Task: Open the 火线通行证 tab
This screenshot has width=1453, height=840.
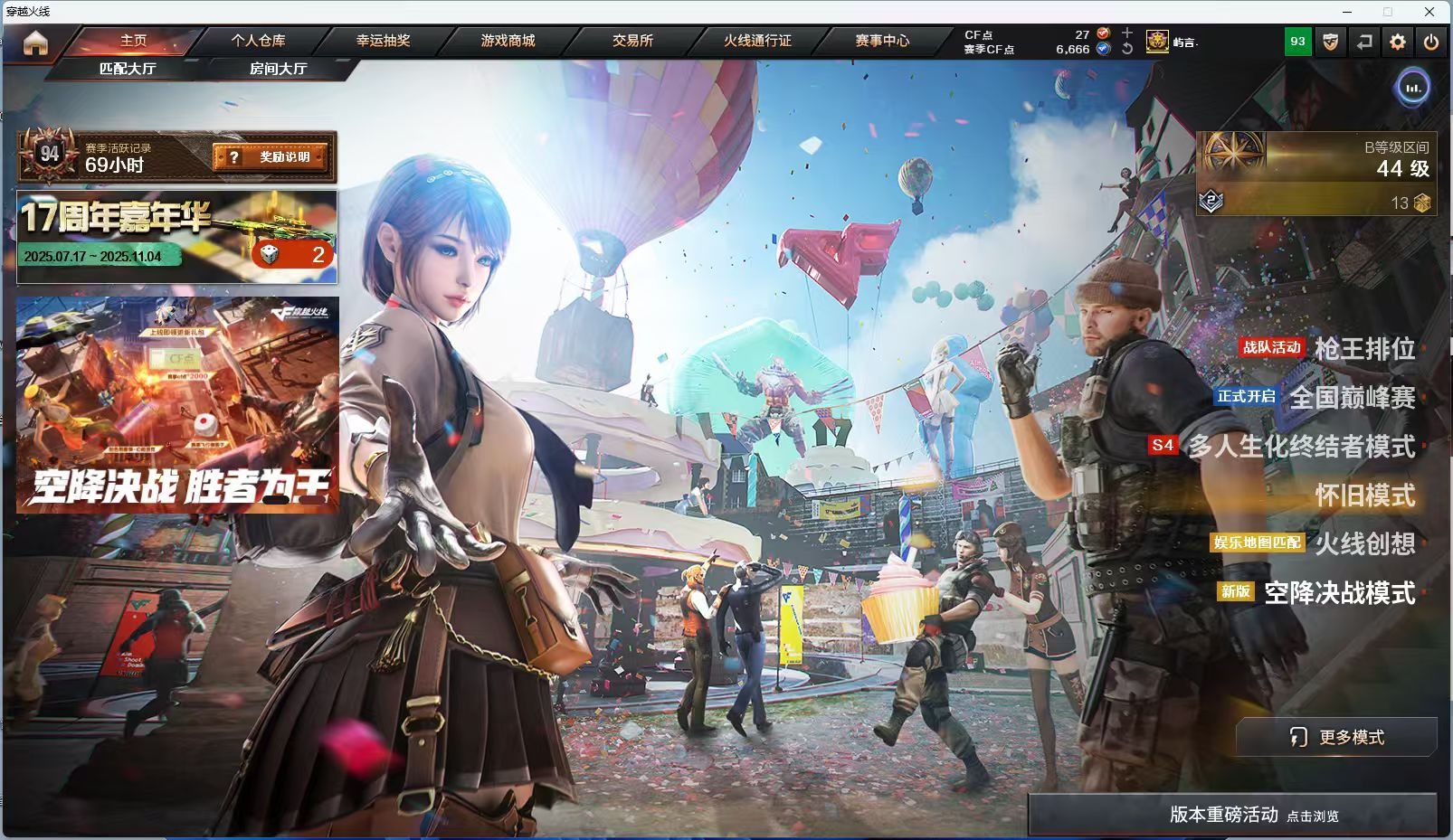Action: tap(757, 41)
